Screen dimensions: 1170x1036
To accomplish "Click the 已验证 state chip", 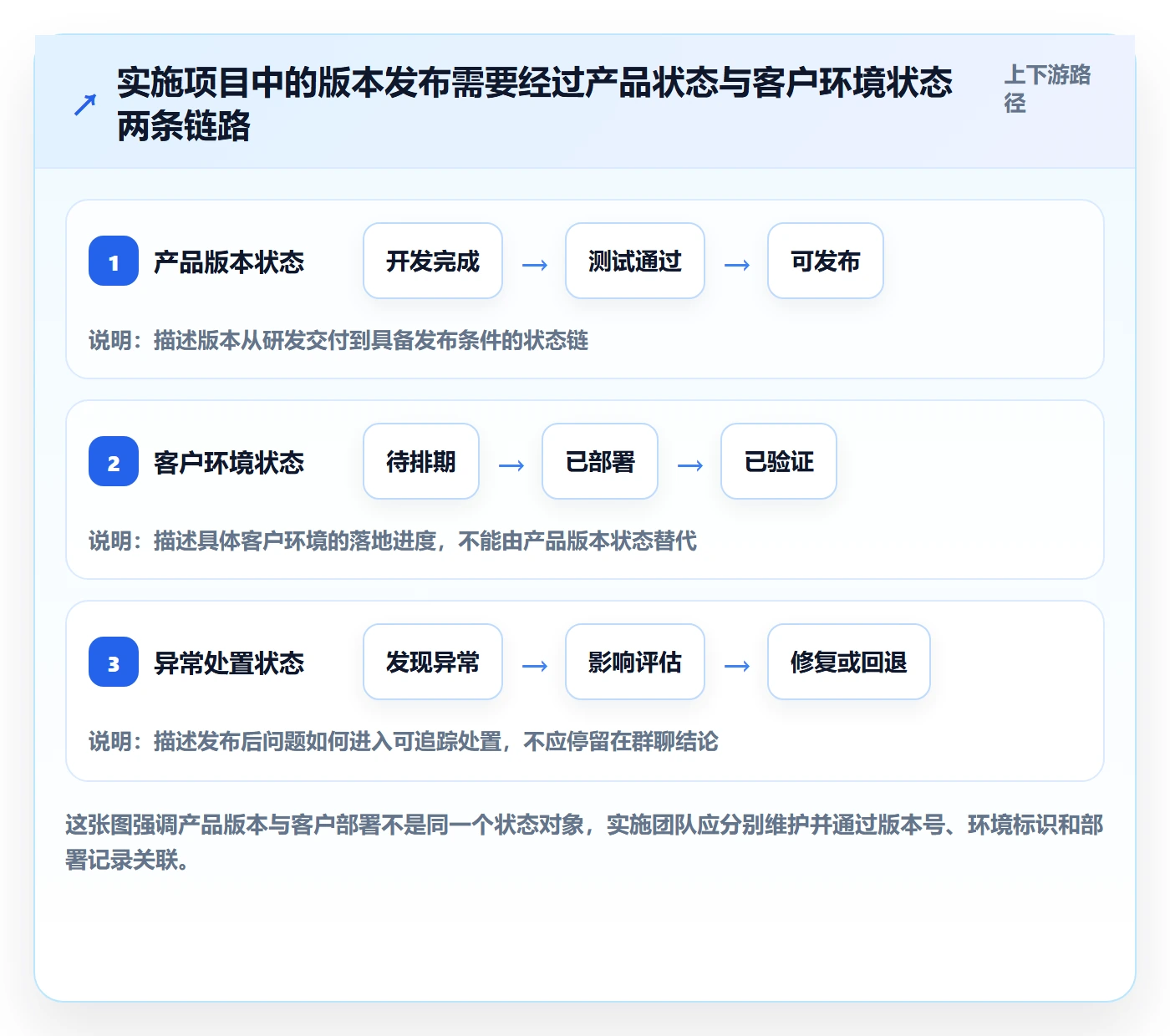I will coord(779,461).
